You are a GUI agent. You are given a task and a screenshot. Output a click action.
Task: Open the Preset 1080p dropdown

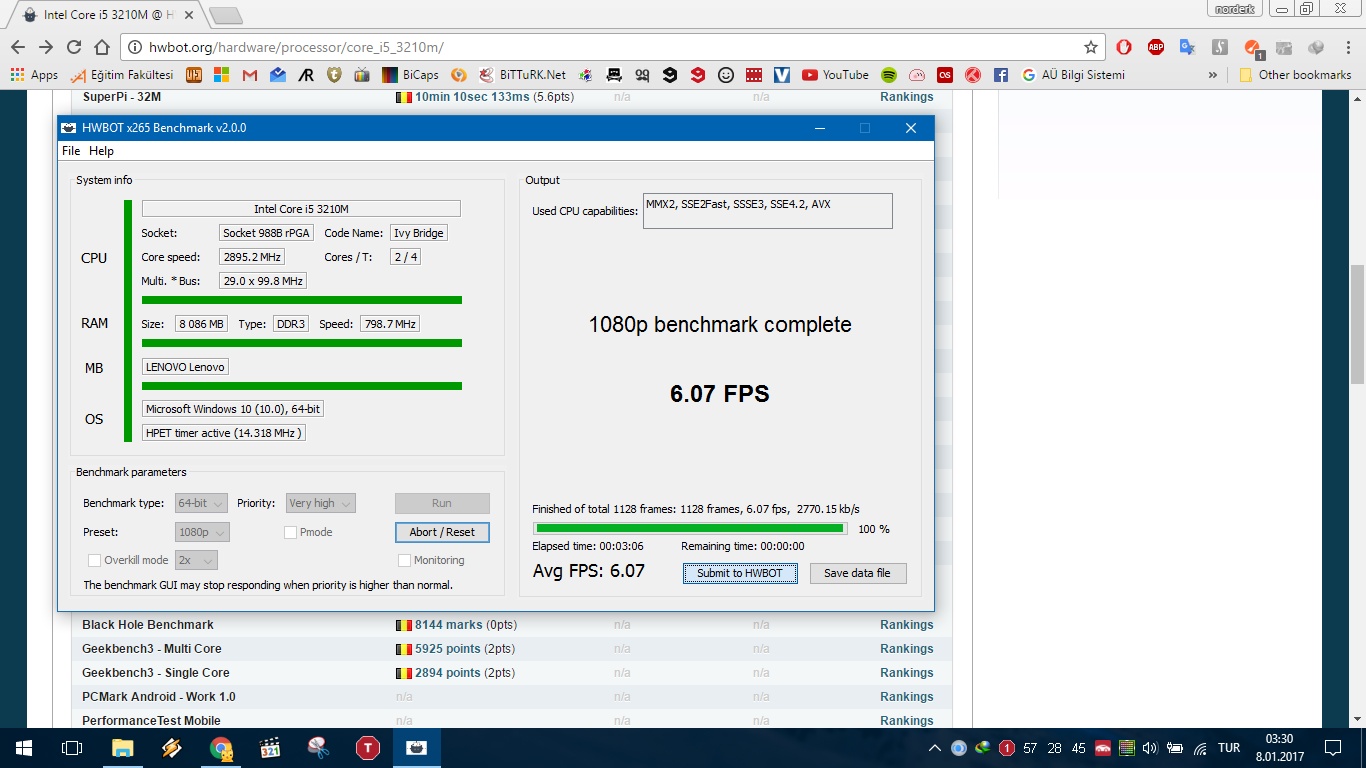coord(202,532)
